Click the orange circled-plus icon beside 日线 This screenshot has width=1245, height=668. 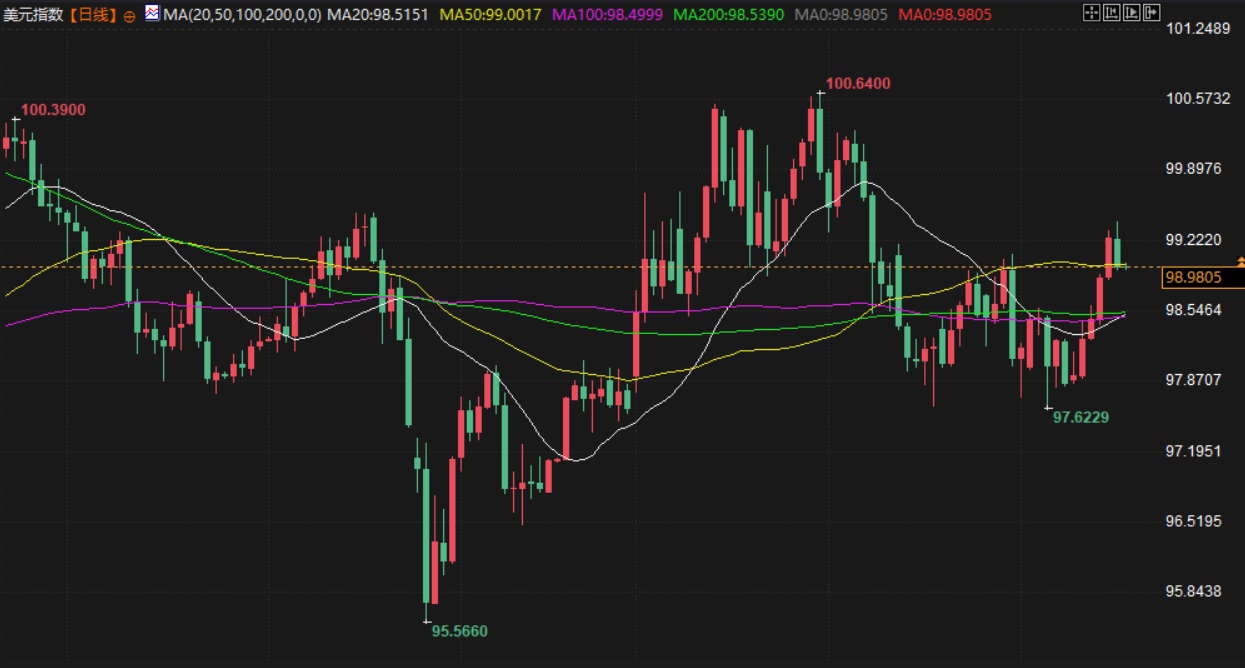coord(129,15)
